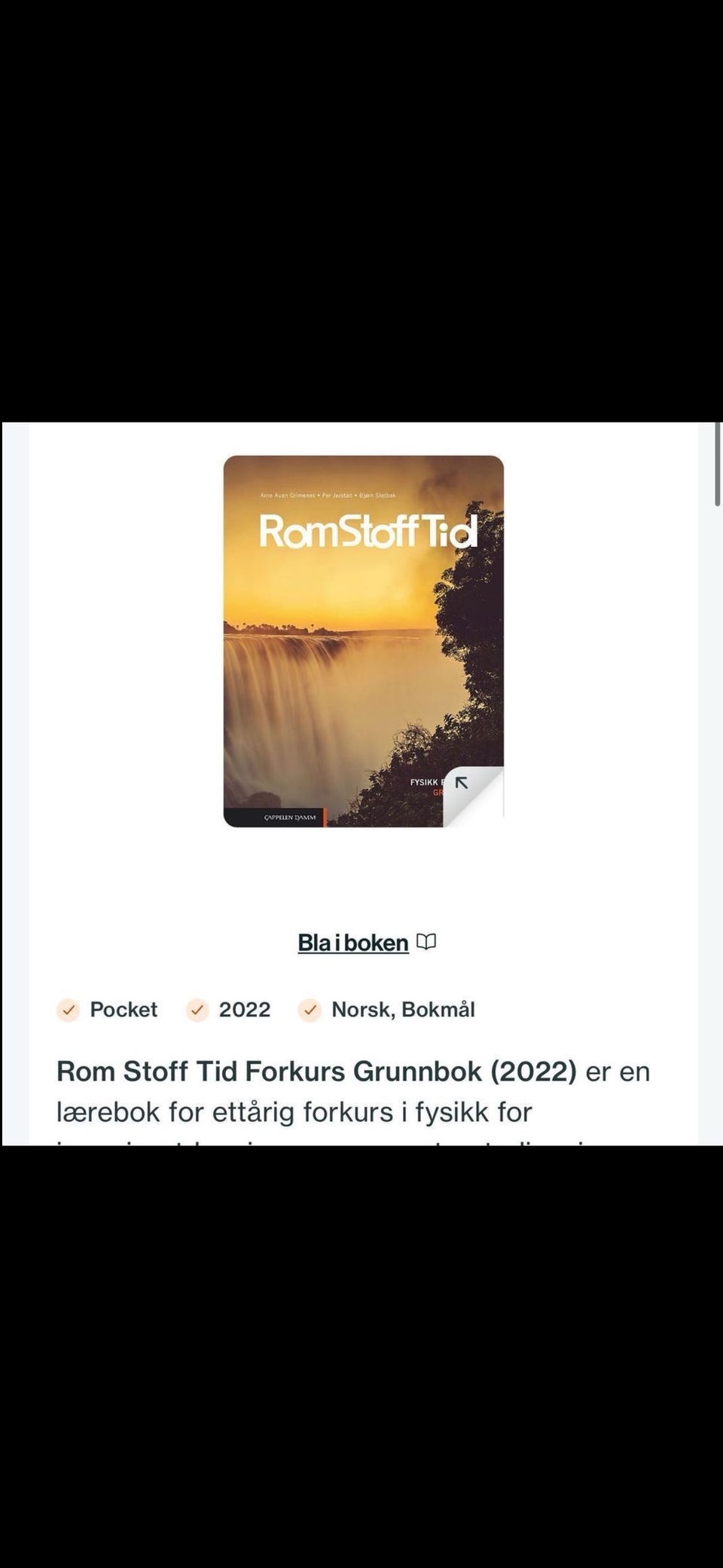723x1568 pixels.
Task: Click the page scrollbar thumb
Action: point(718,464)
